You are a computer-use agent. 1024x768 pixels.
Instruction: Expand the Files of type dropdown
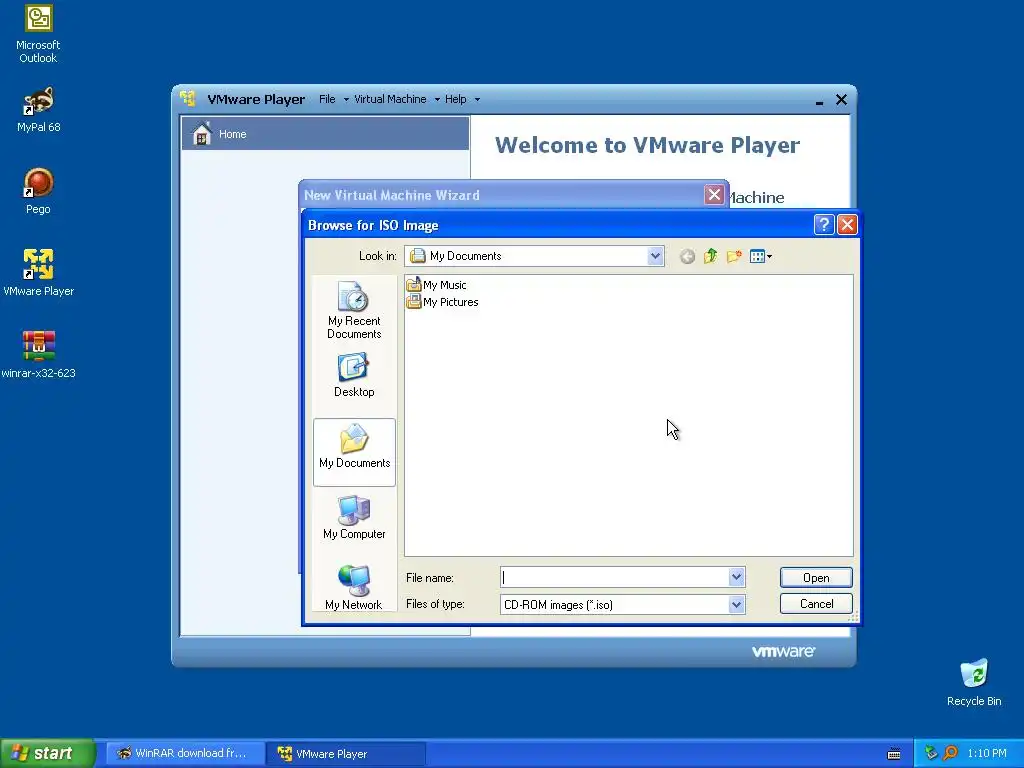click(737, 604)
